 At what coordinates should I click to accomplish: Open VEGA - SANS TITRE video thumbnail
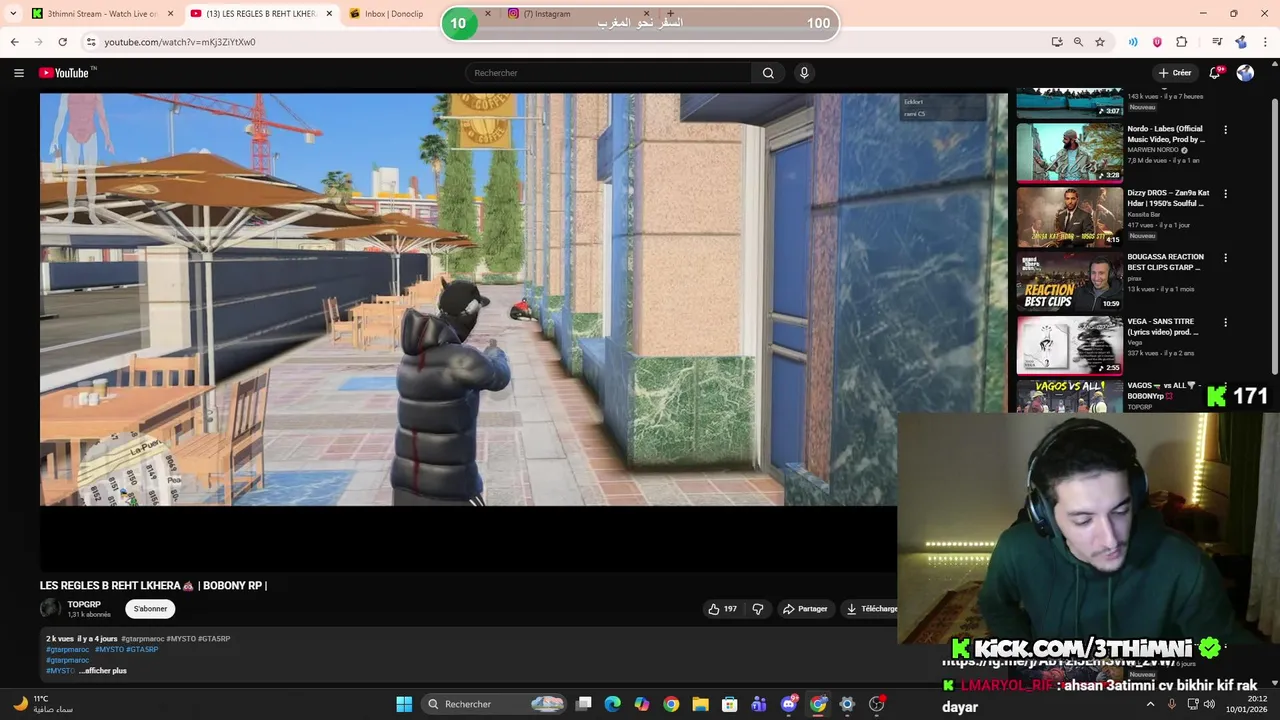[1070, 345]
